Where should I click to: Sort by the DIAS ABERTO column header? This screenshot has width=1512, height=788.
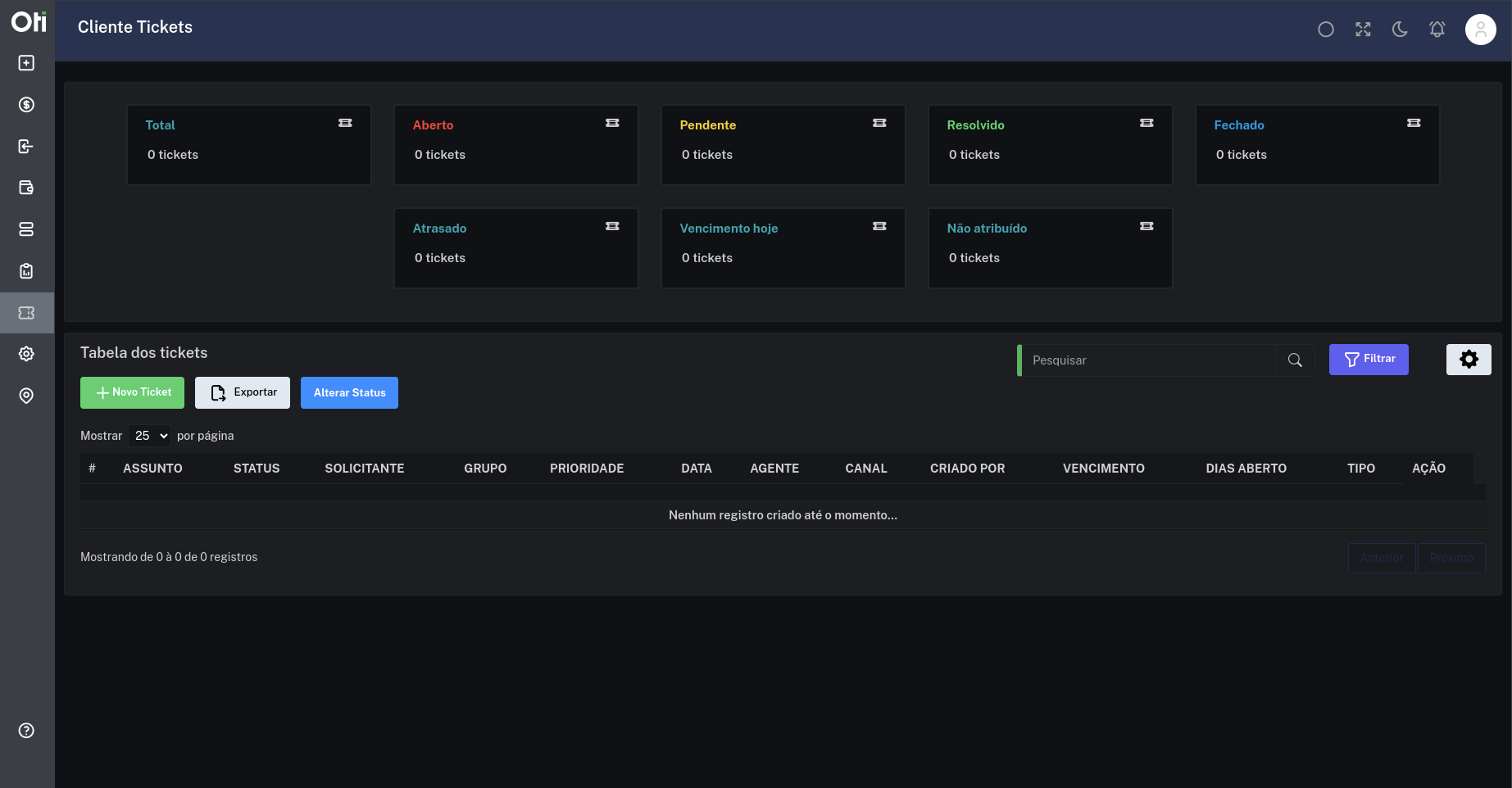pyautogui.click(x=1246, y=469)
